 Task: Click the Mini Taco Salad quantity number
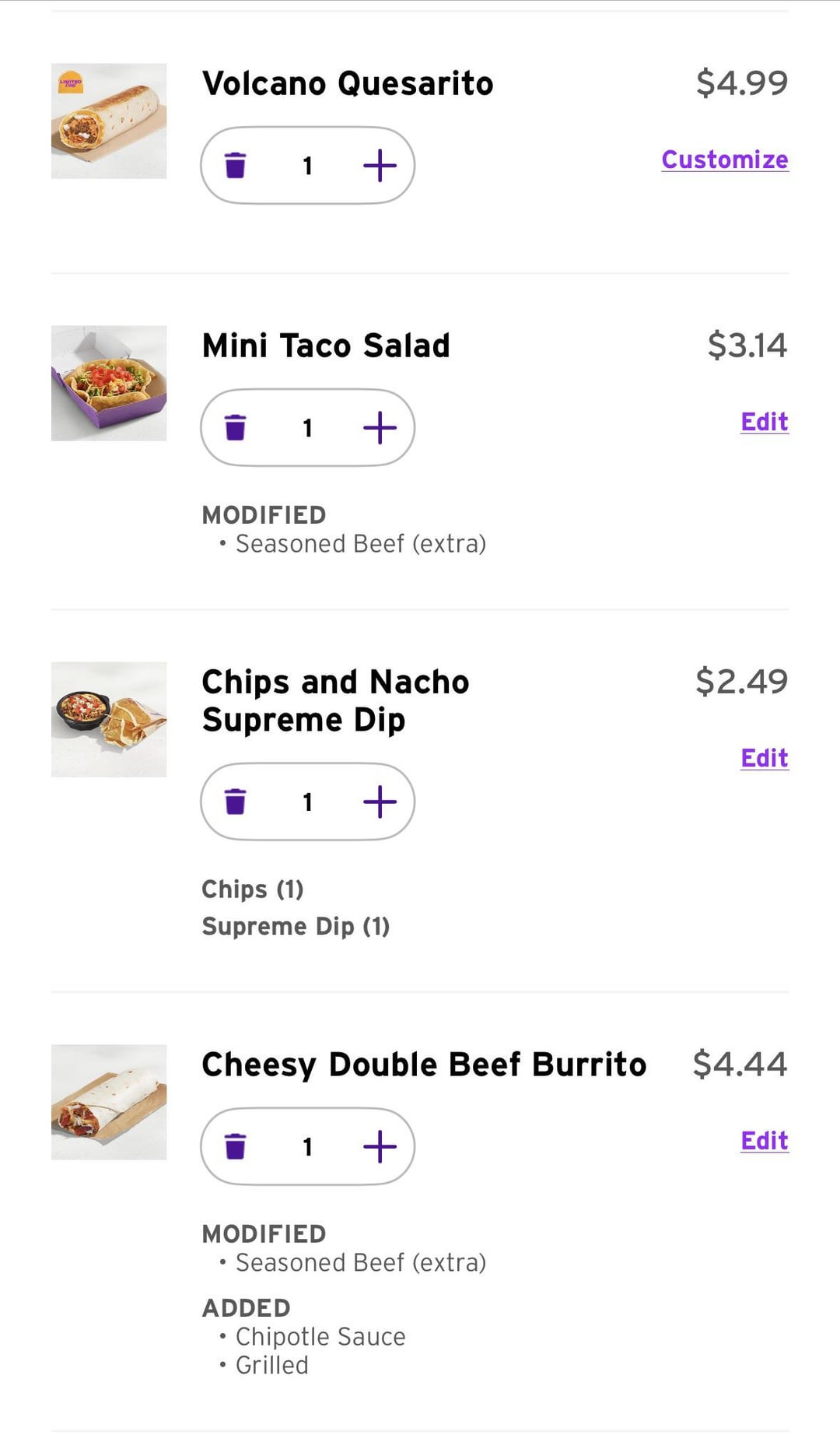pyautogui.click(x=308, y=428)
